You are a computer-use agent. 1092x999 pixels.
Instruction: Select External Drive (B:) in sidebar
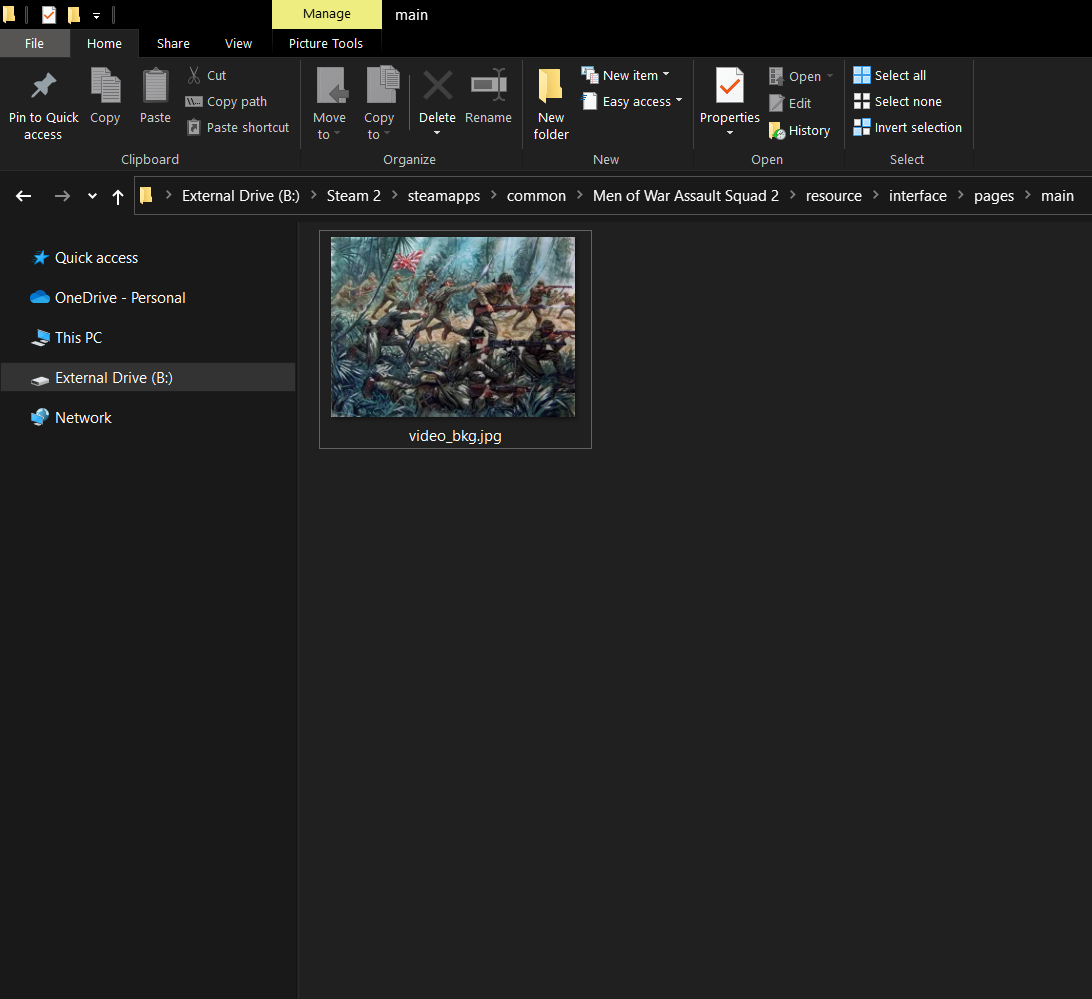pyautogui.click(x=148, y=378)
